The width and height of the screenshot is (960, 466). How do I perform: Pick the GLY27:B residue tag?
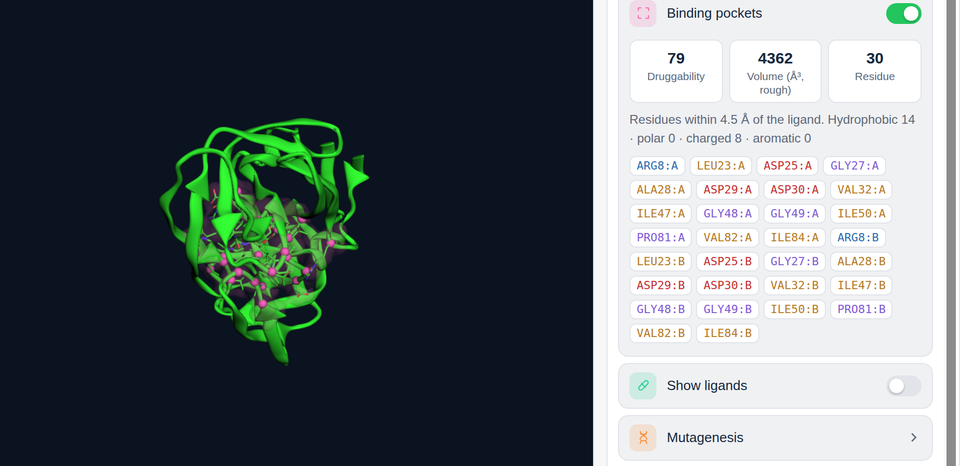(794, 261)
